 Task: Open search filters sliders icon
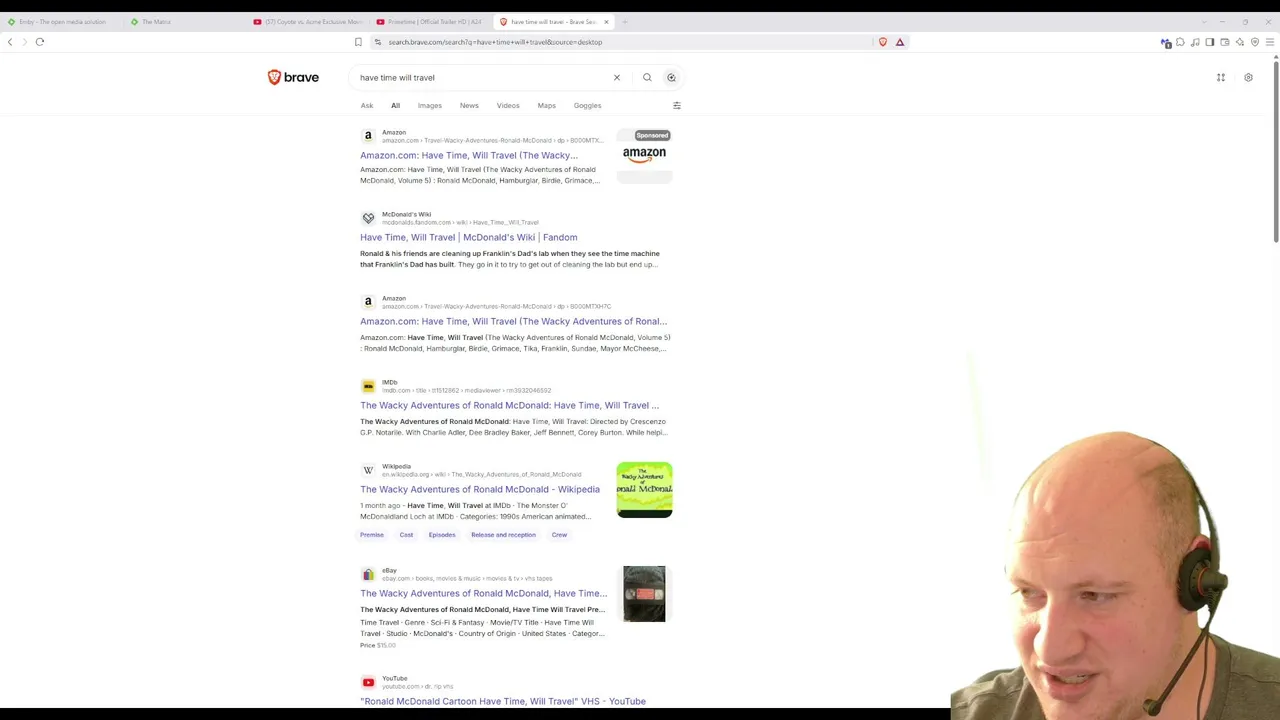677,105
